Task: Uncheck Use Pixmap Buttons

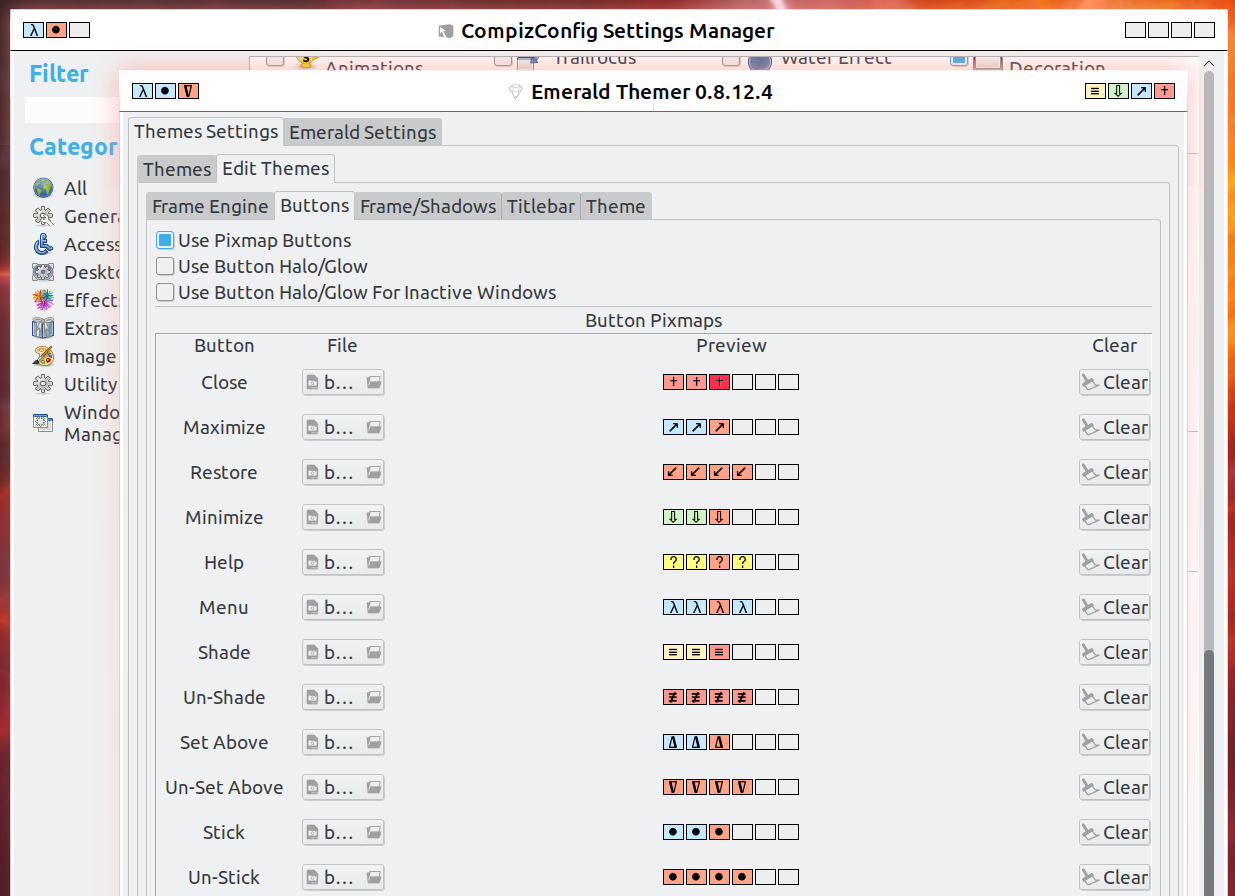Action: [x=166, y=241]
